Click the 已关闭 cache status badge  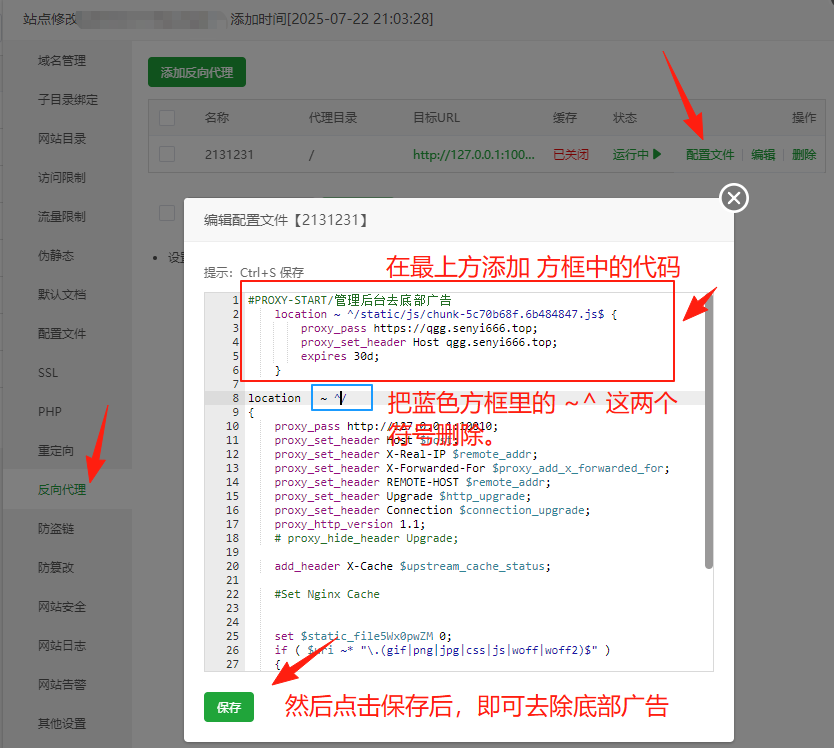(570, 155)
